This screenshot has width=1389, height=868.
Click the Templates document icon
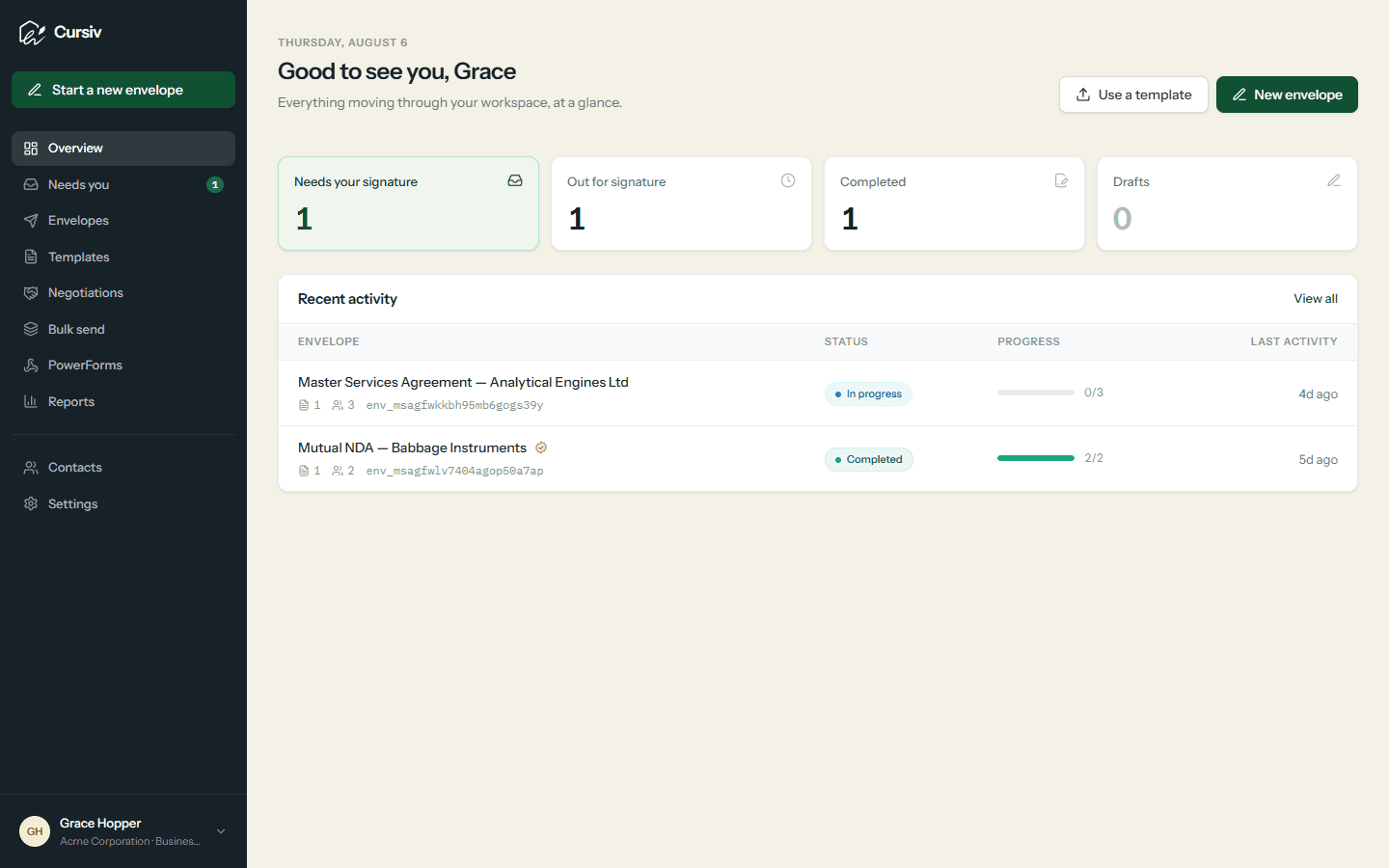click(31, 257)
